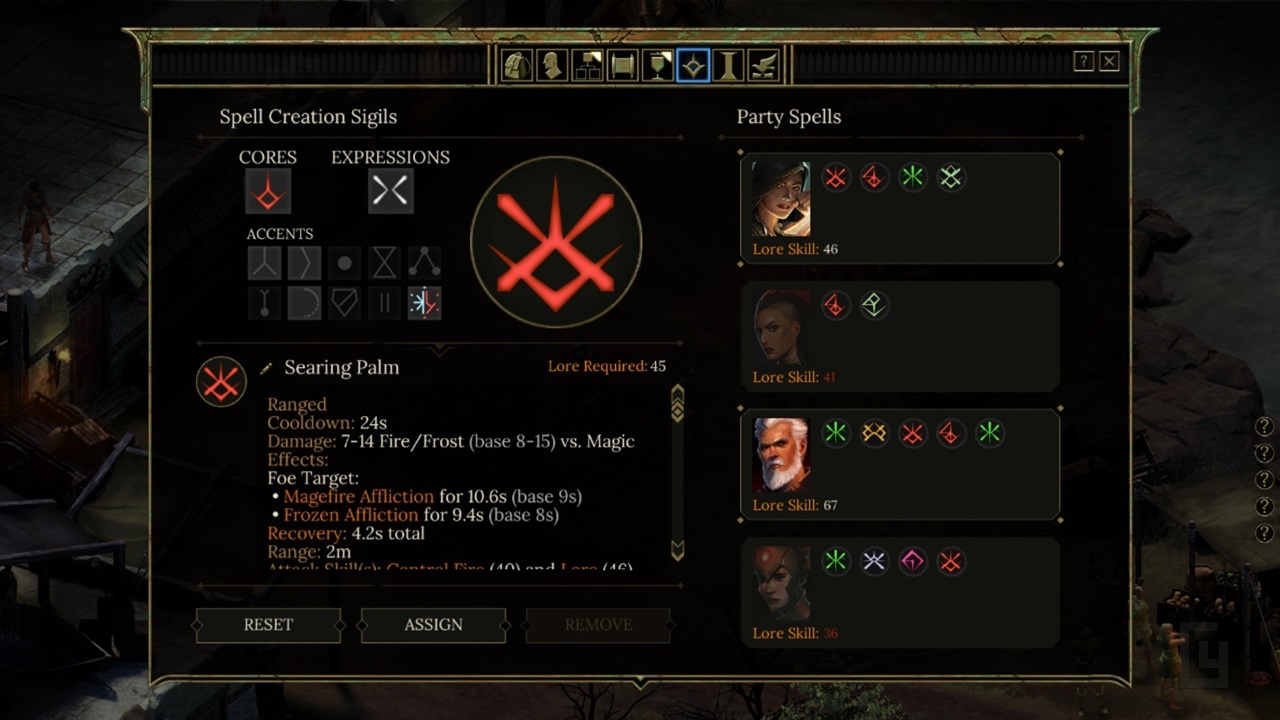The image size is (1280, 720).
Task: Select the white-bearded party member portrait
Action: tap(781, 454)
